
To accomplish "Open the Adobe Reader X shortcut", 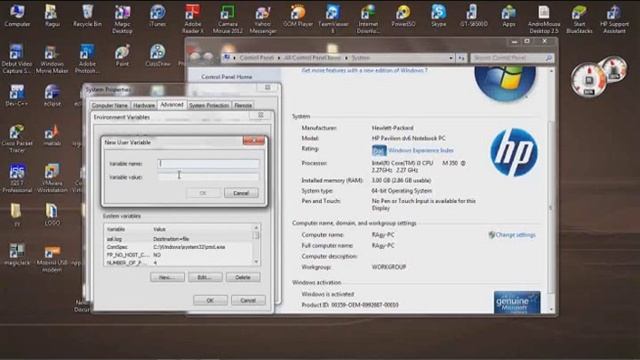I will click(x=192, y=19).
